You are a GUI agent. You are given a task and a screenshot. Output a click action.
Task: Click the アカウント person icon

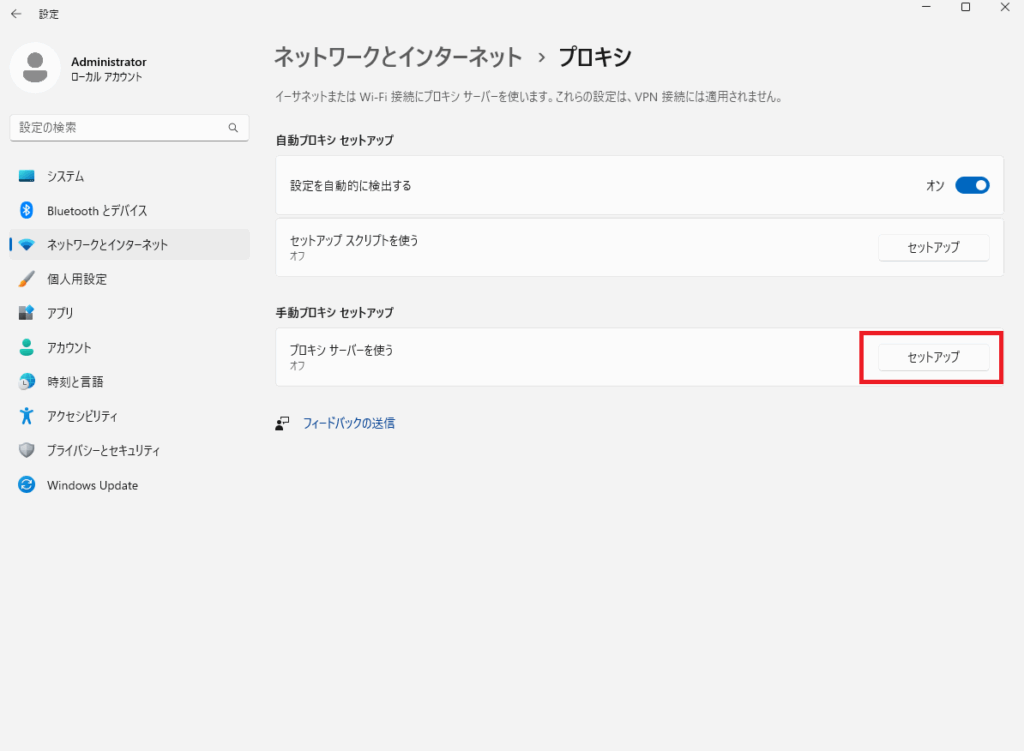tap(27, 348)
